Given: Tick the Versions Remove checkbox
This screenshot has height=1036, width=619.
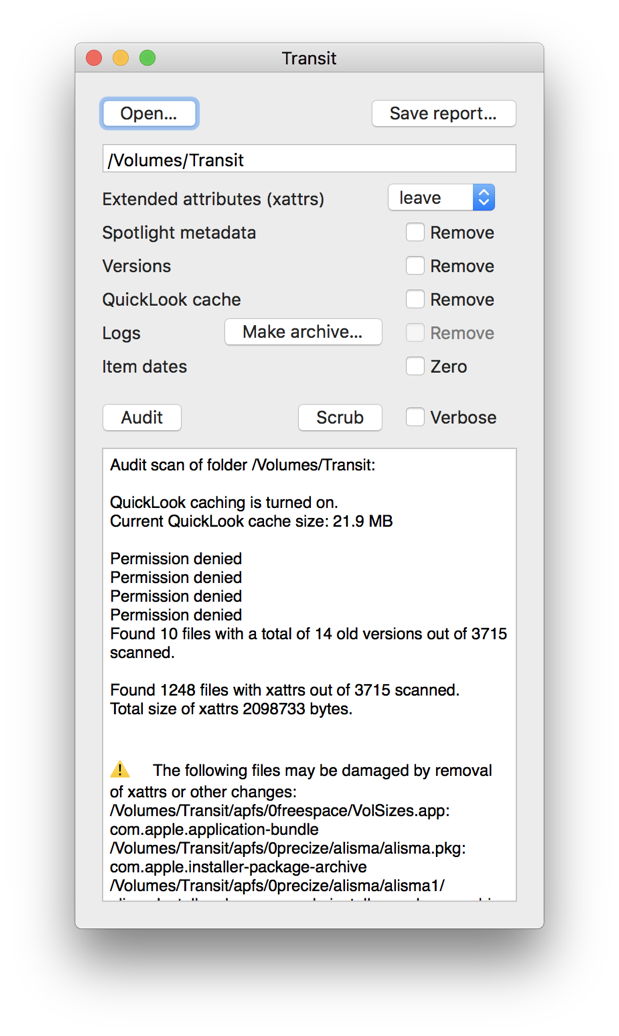Looking at the screenshot, I should point(415,266).
